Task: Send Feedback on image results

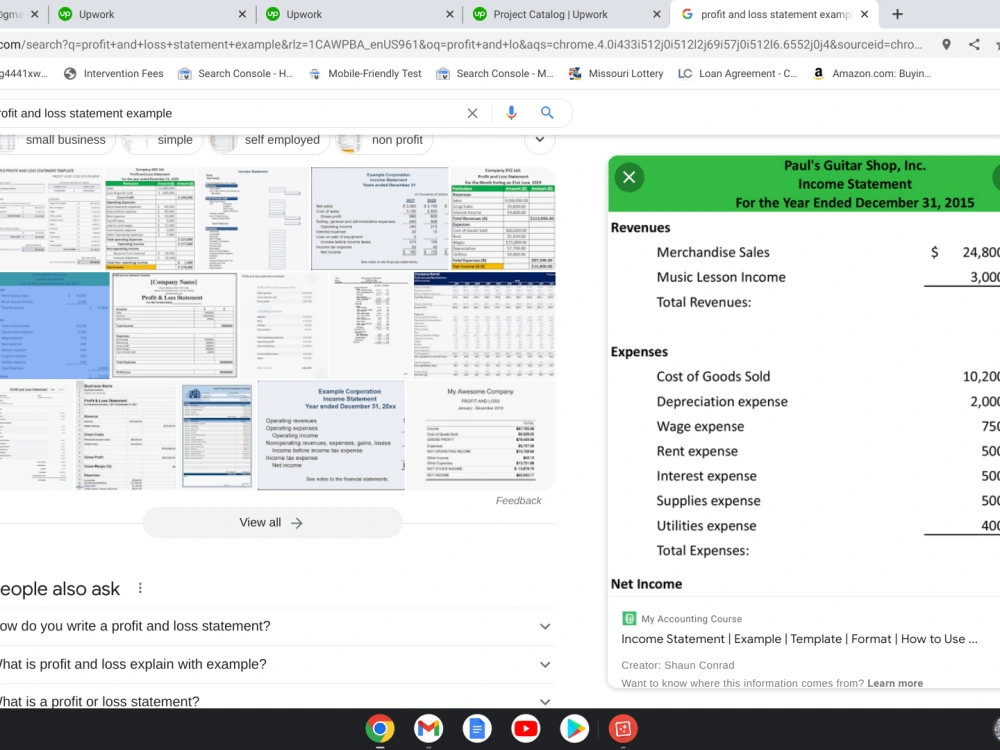Action: pos(518,501)
